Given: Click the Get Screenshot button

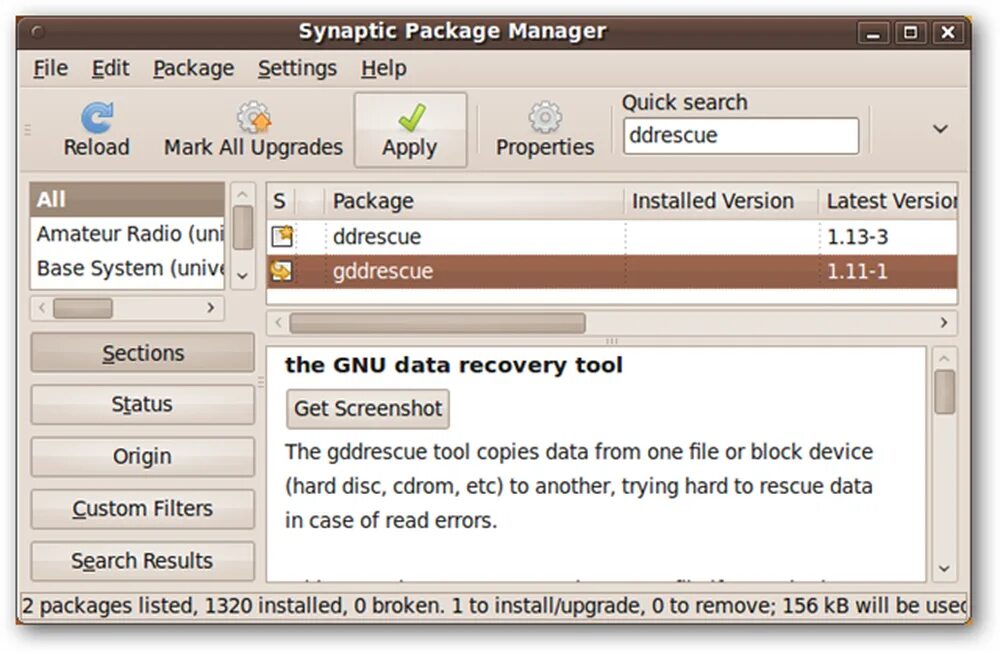Looking at the screenshot, I should coord(367,408).
